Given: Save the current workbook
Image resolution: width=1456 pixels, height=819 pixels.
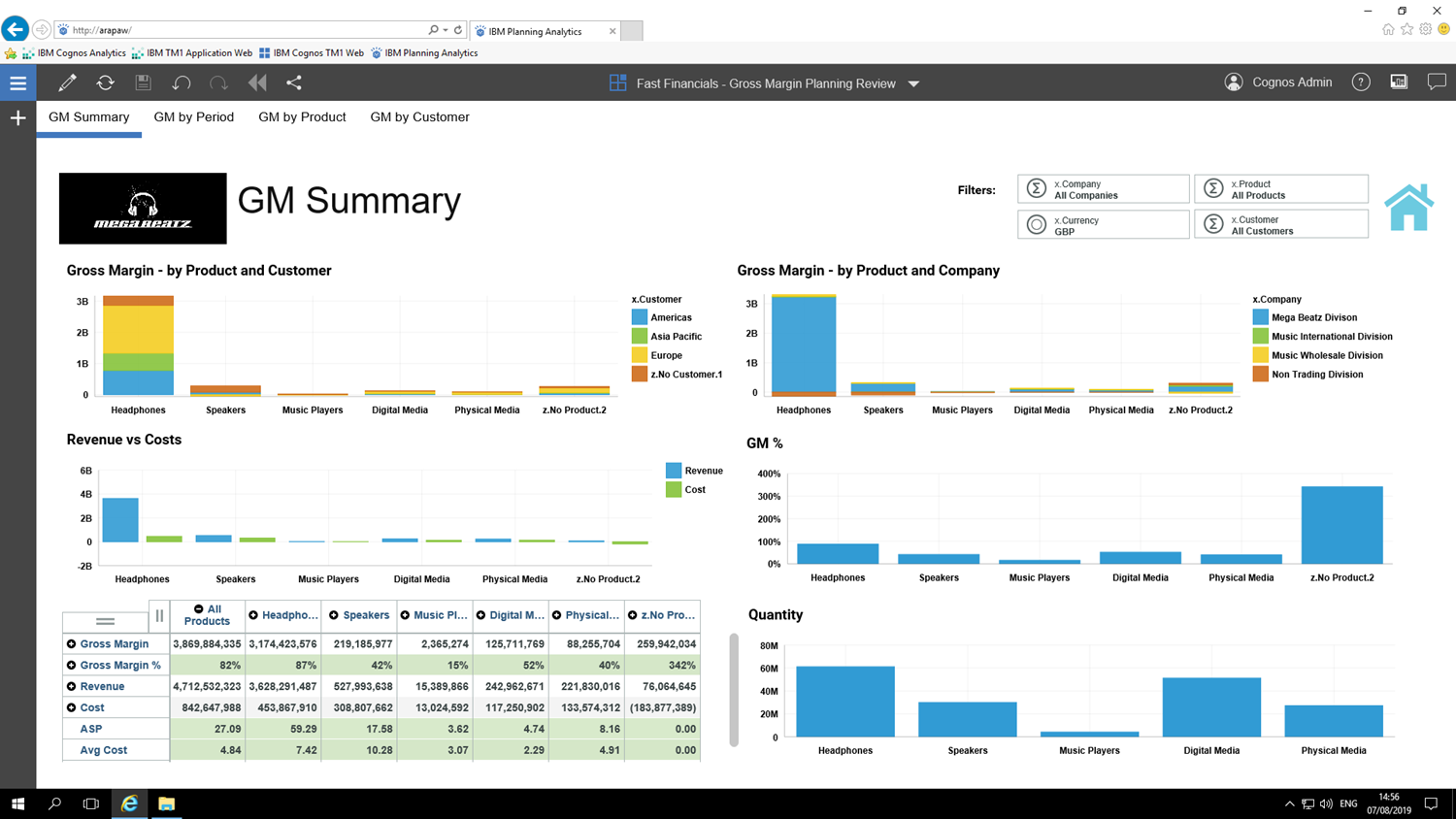Looking at the screenshot, I should pyautogui.click(x=143, y=82).
